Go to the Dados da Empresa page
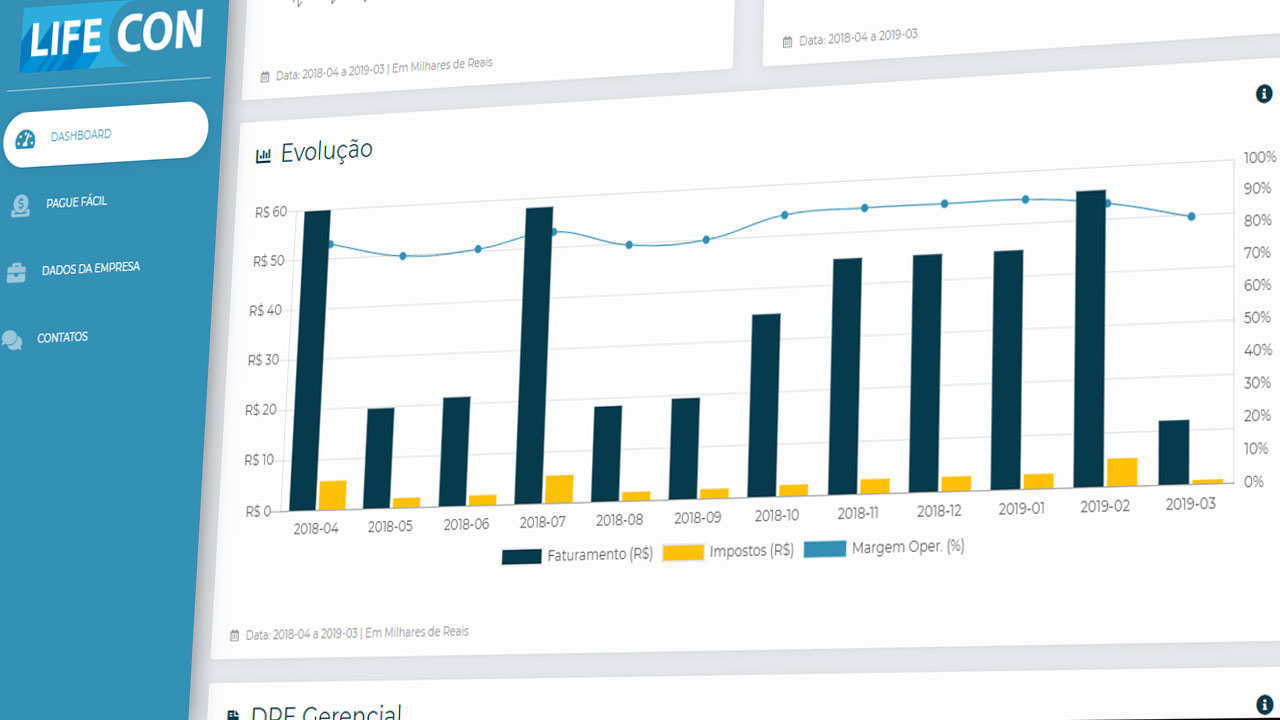The width and height of the screenshot is (1280, 720). click(x=91, y=269)
